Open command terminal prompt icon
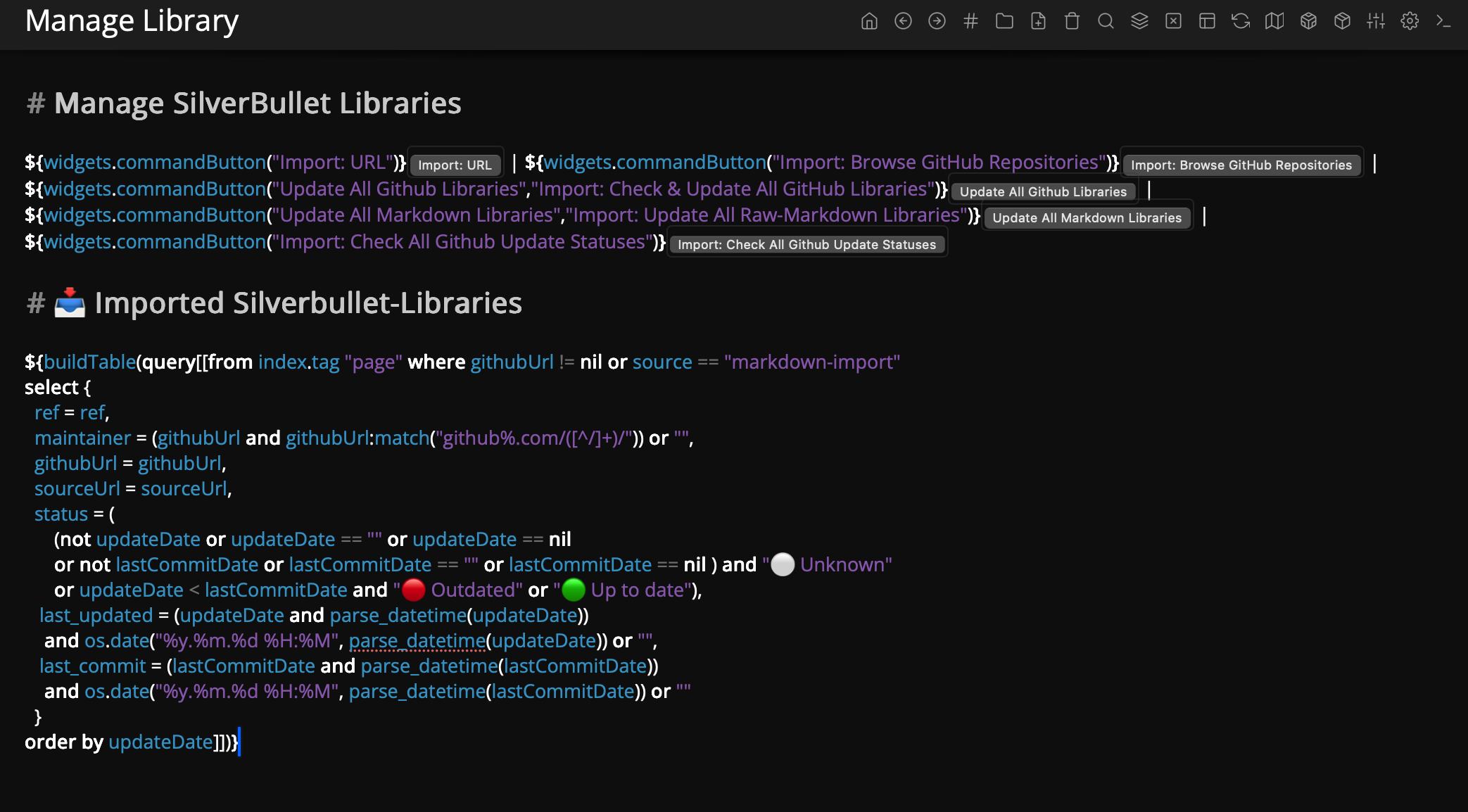The height and width of the screenshot is (812, 1468). (1443, 21)
